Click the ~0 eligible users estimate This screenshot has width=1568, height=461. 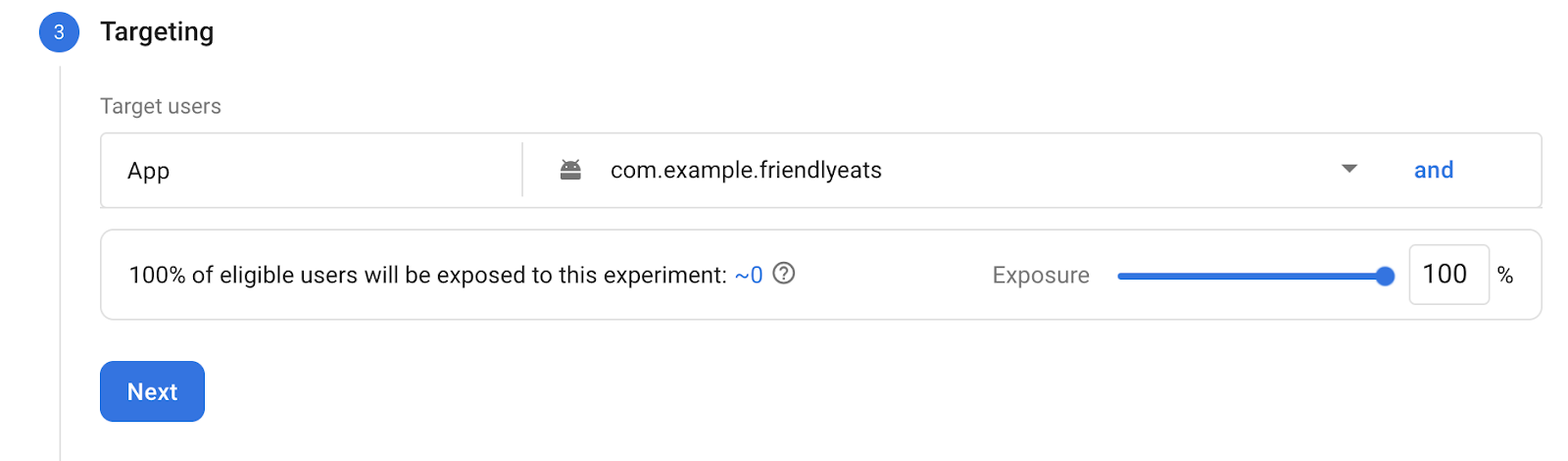click(749, 276)
